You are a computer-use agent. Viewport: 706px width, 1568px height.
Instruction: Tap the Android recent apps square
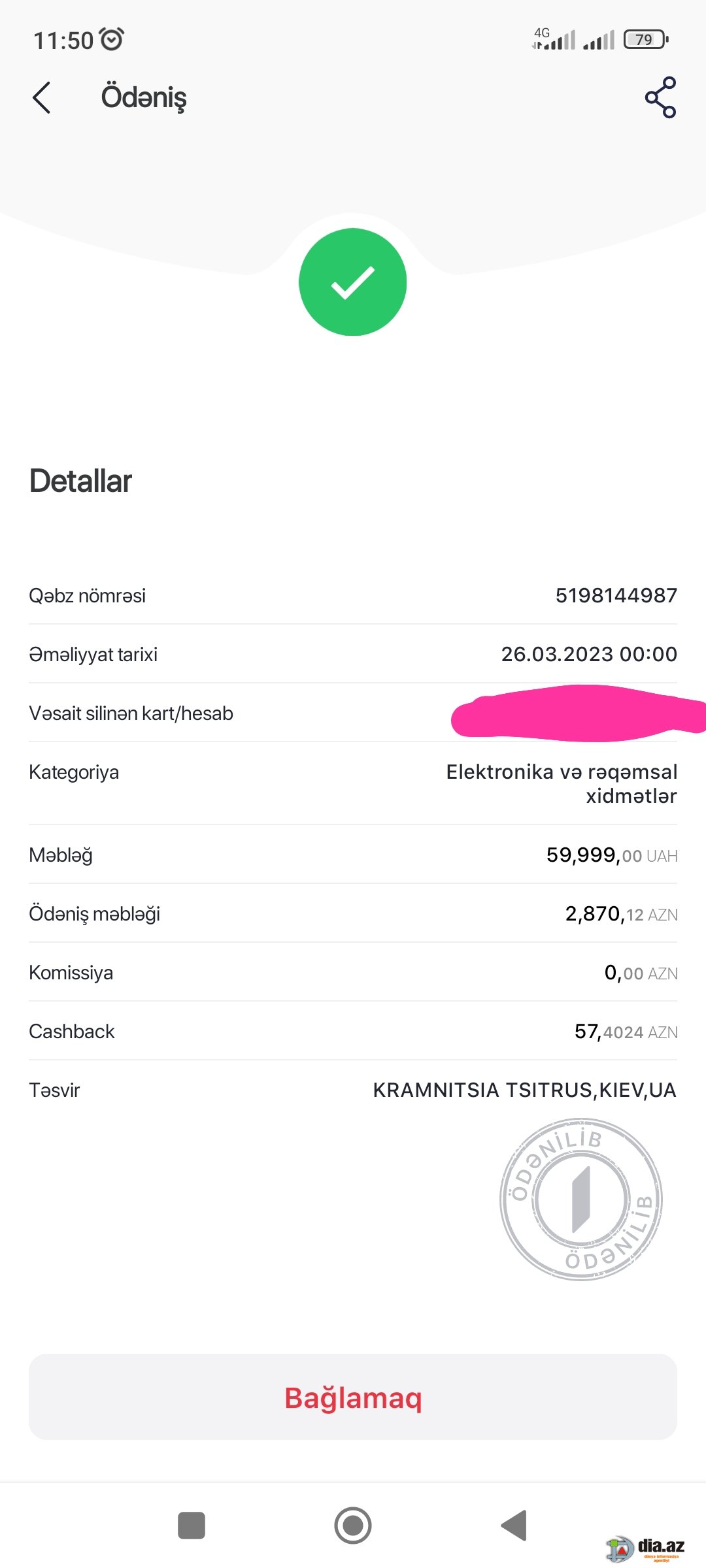pyautogui.click(x=192, y=1526)
